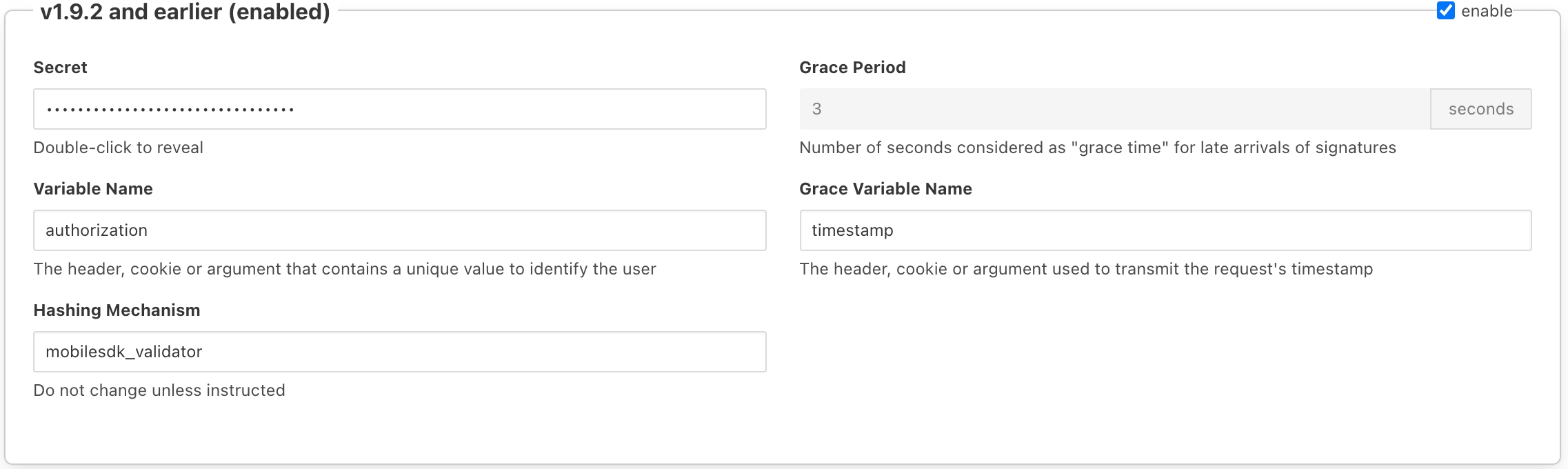Click the masked dots in Secret field
Image resolution: width=1568 pixels, height=469 pixels.
(170, 109)
